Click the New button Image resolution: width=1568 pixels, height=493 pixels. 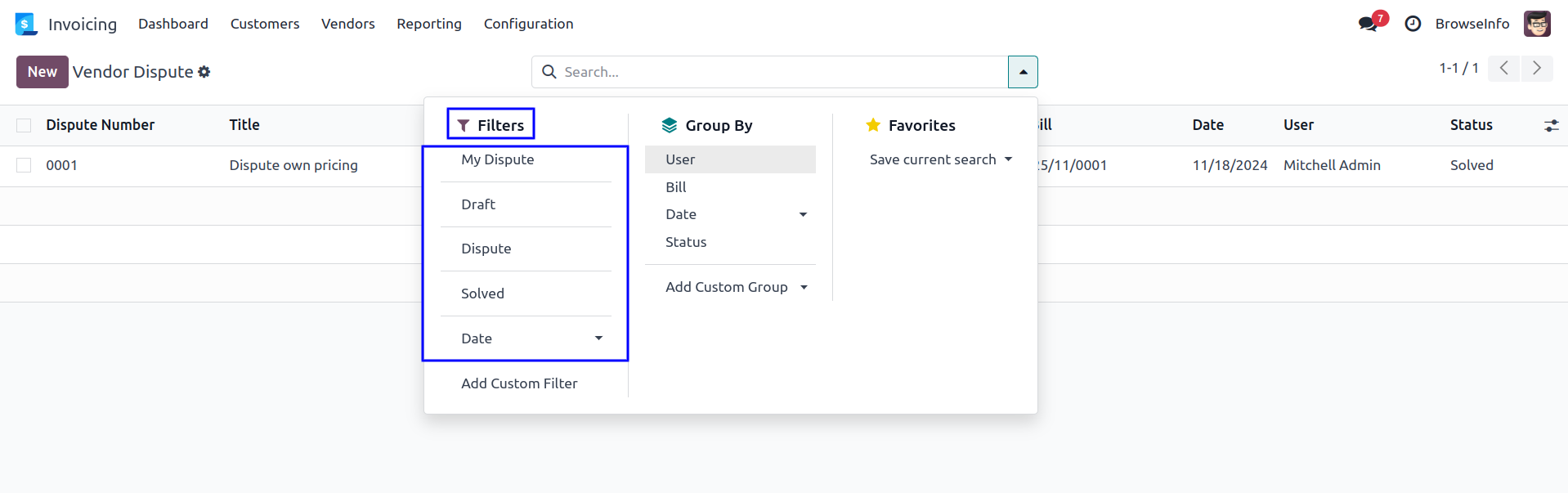pyautogui.click(x=43, y=72)
